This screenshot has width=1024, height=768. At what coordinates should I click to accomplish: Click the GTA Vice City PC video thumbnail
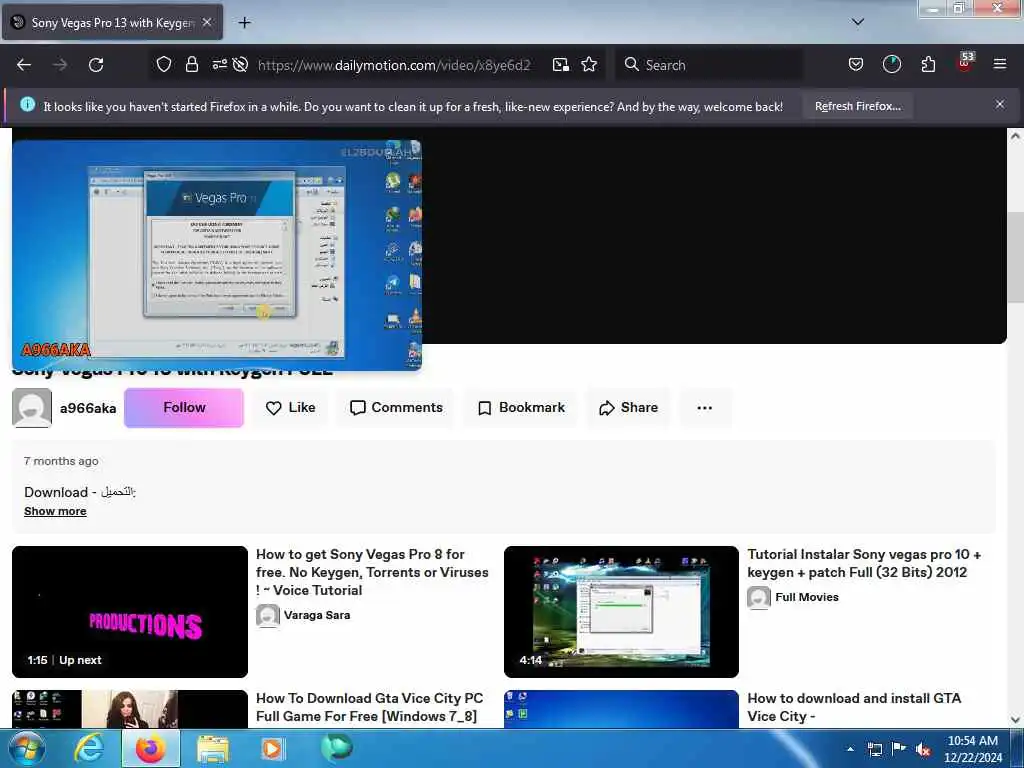(130, 709)
